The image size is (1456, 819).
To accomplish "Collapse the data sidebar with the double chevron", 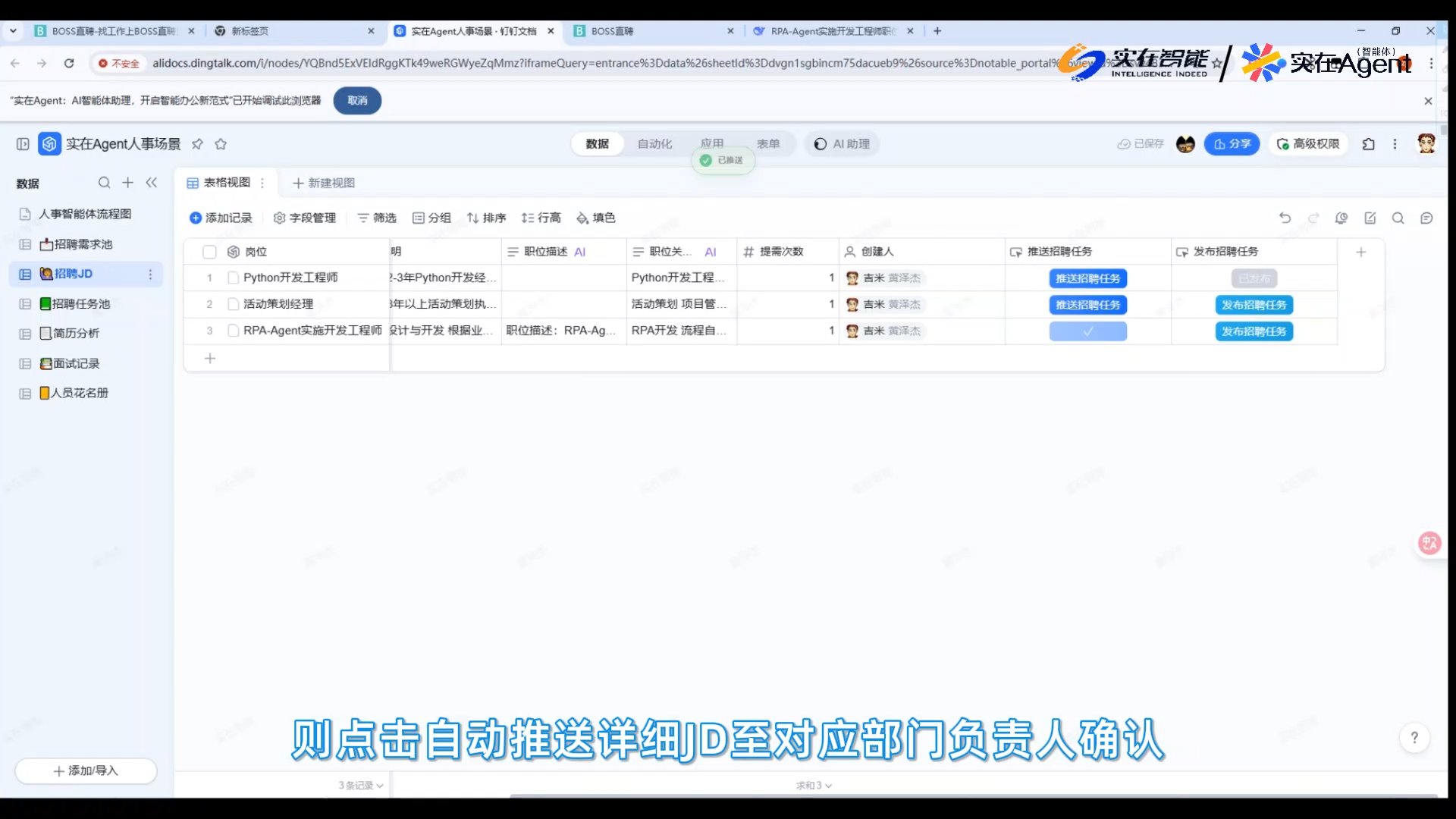I will pyautogui.click(x=151, y=183).
